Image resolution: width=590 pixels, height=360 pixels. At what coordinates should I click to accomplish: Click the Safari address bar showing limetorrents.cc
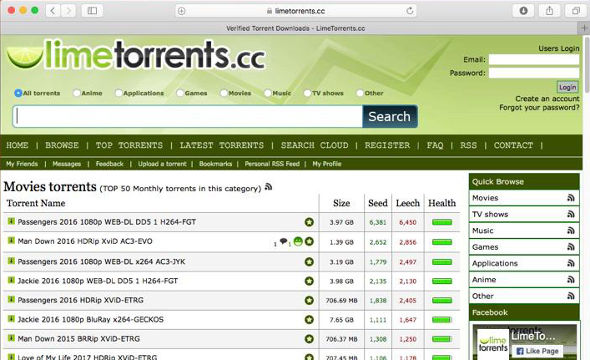[296, 11]
